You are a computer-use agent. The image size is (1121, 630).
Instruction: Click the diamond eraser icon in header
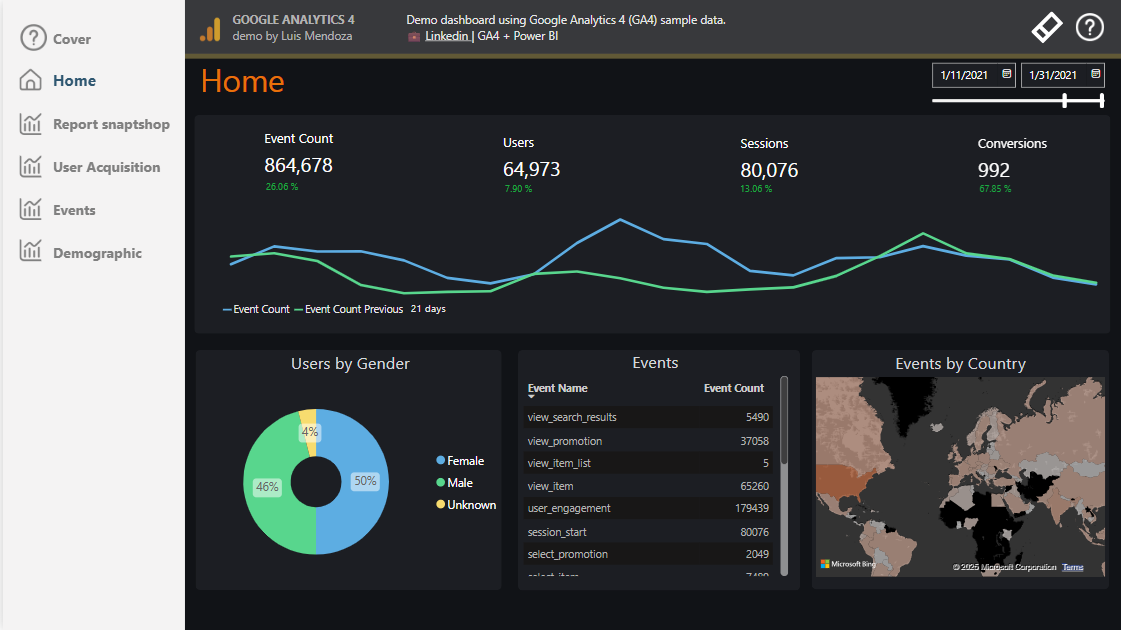tap(1047, 28)
